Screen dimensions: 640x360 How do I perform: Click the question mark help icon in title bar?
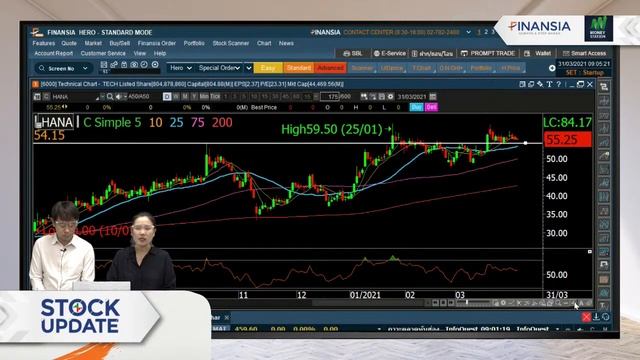click(558, 84)
